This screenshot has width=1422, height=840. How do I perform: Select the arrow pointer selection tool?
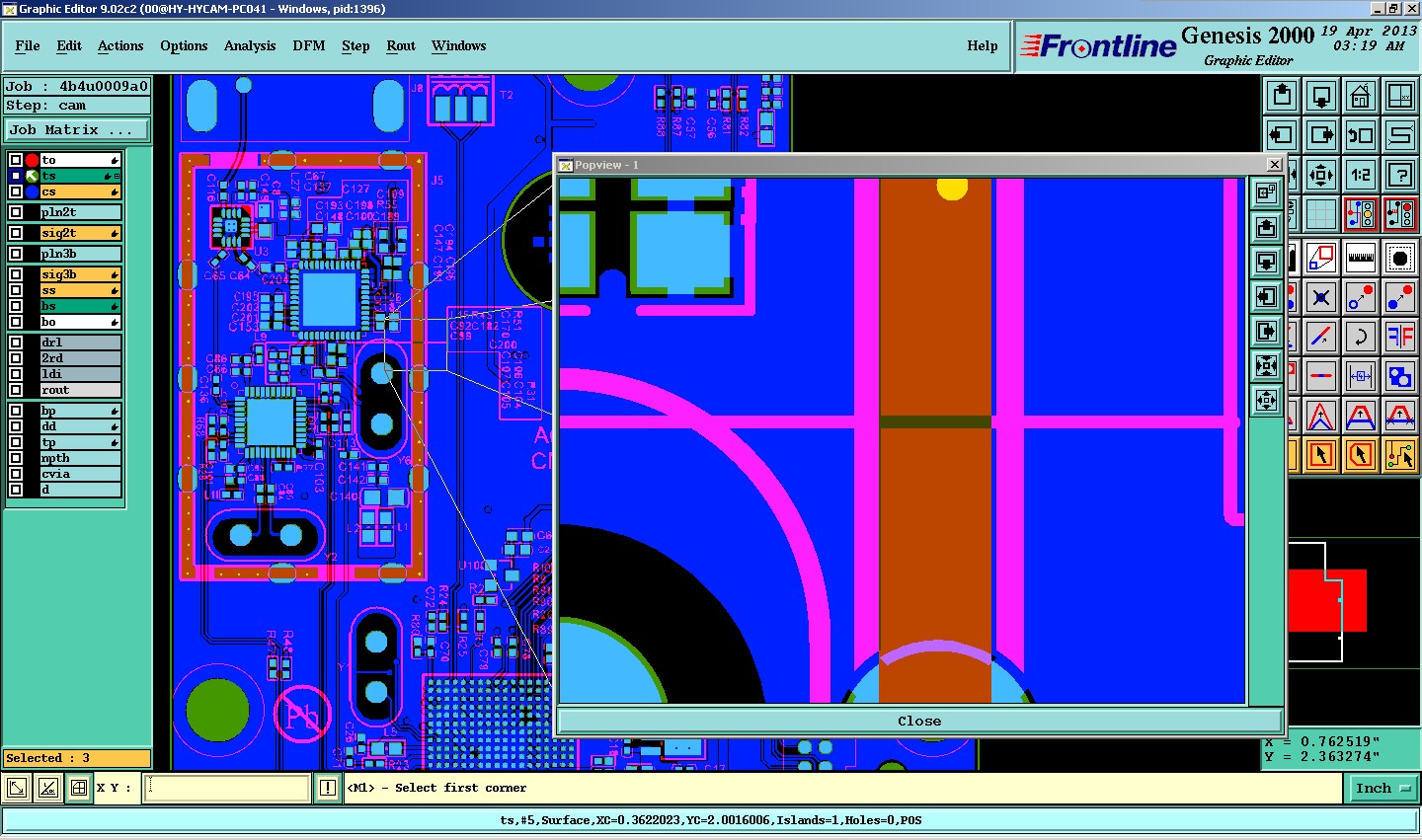coord(1321,454)
